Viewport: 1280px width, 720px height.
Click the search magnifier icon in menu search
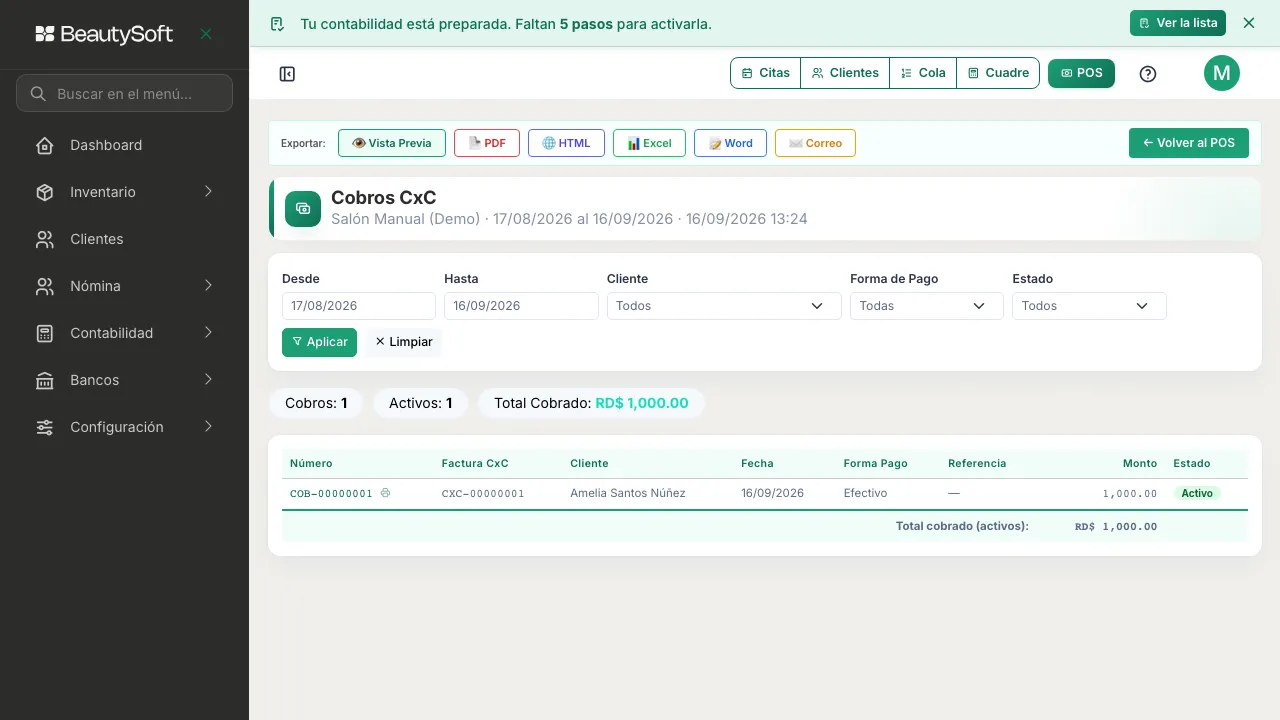(x=38, y=94)
